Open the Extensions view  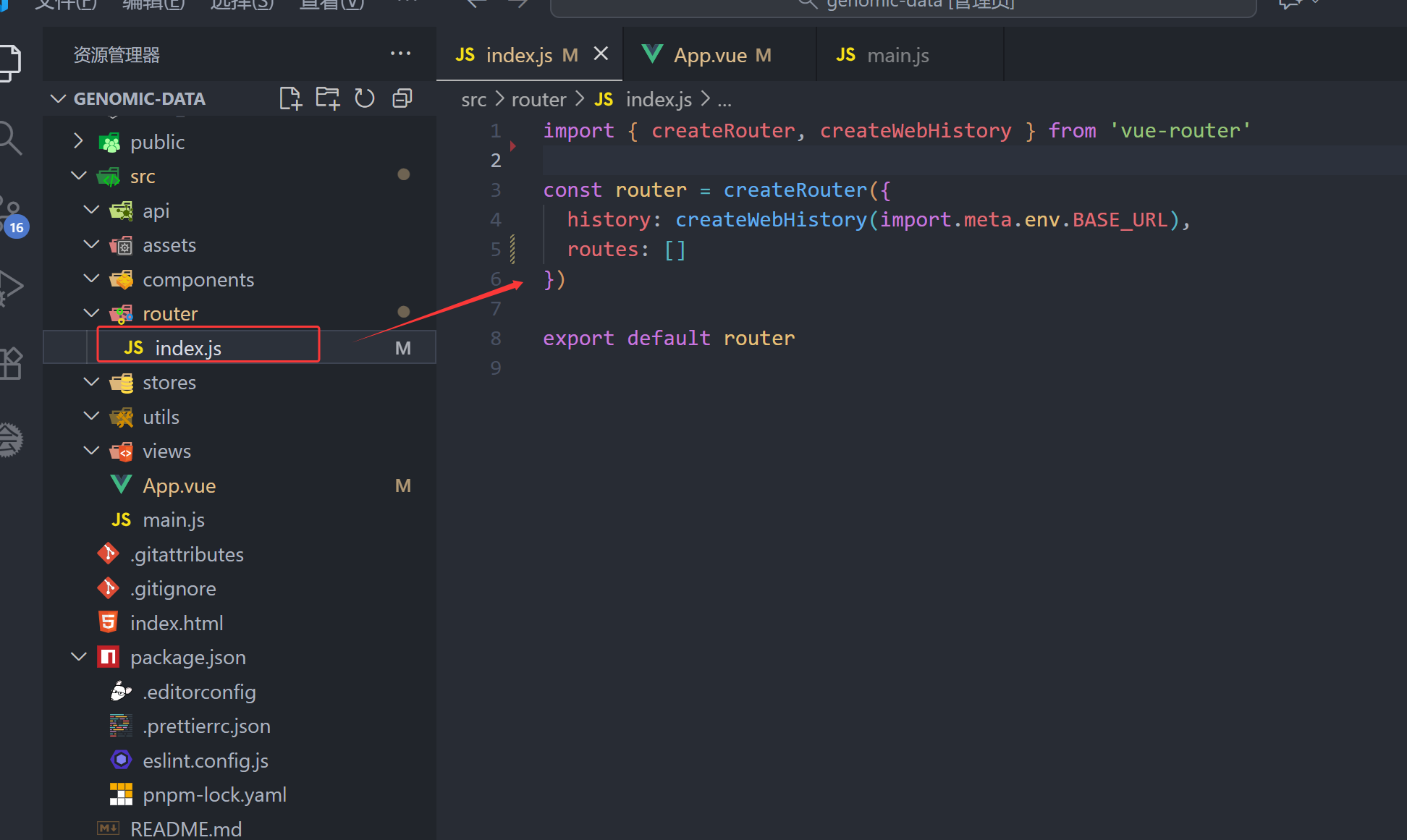[10, 363]
